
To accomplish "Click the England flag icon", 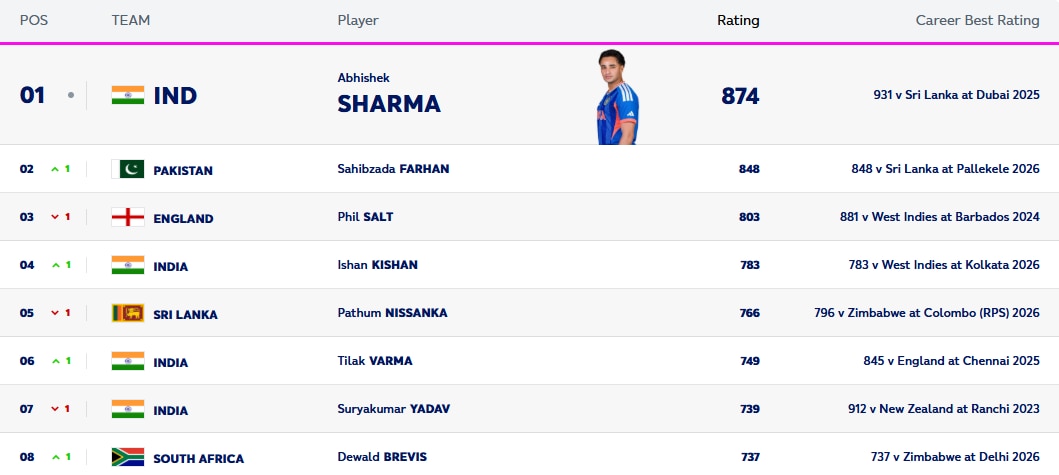I will point(127,218).
